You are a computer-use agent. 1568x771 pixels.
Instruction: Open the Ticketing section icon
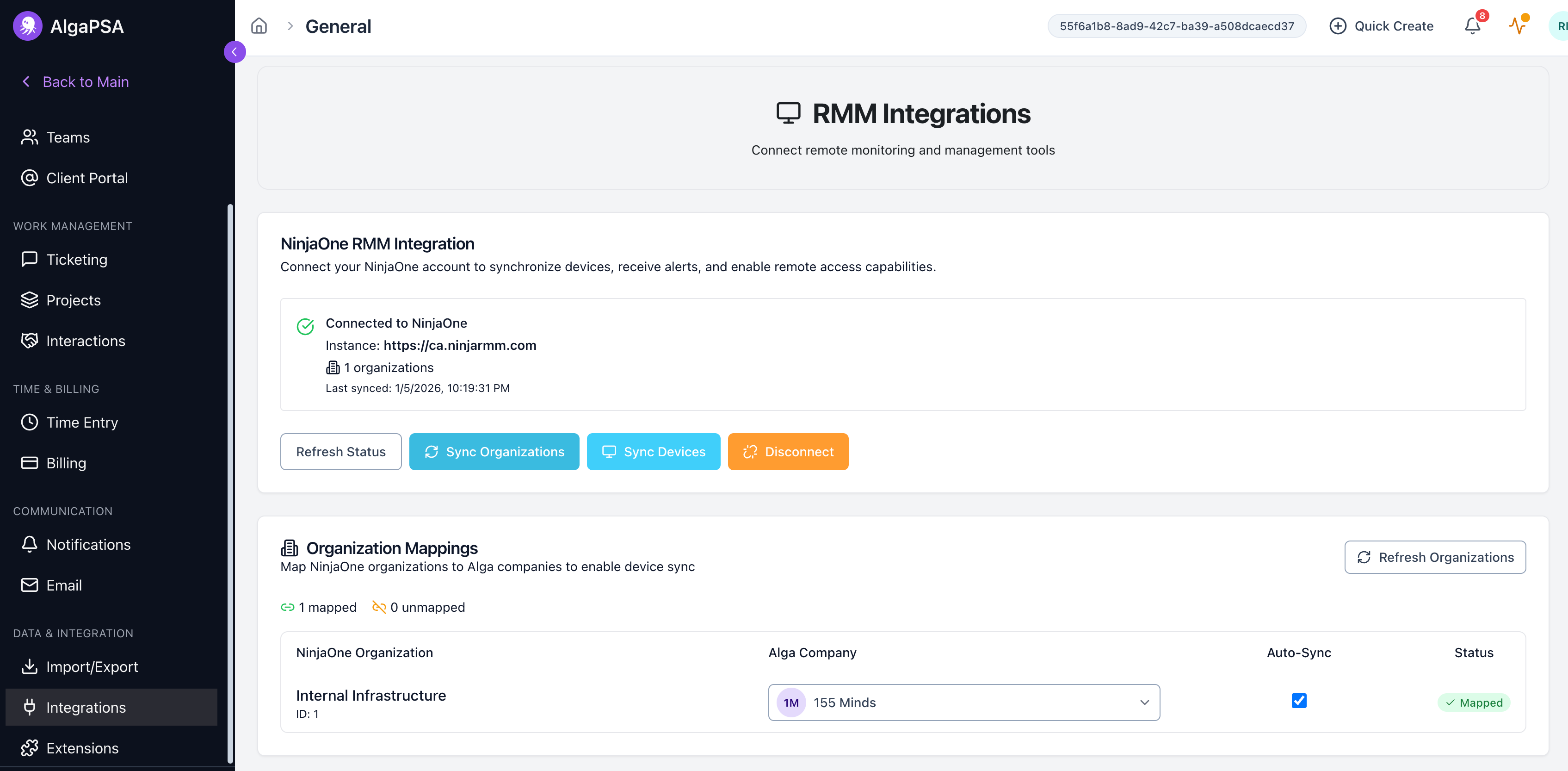29,259
